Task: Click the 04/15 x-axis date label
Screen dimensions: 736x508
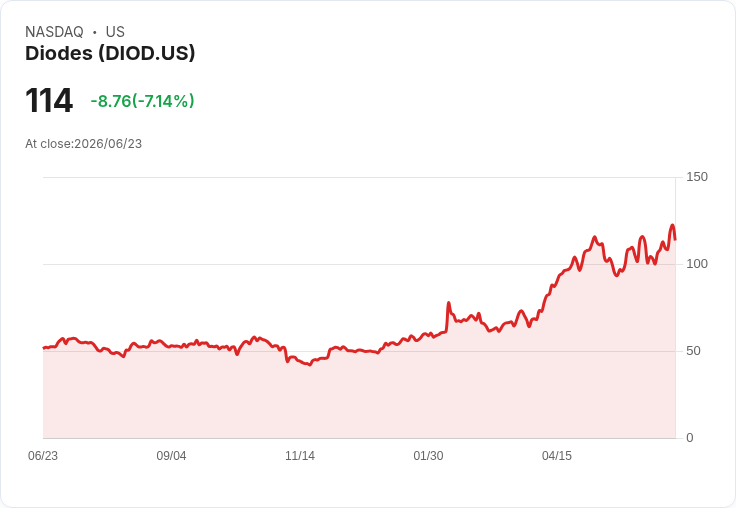Action: click(x=557, y=456)
